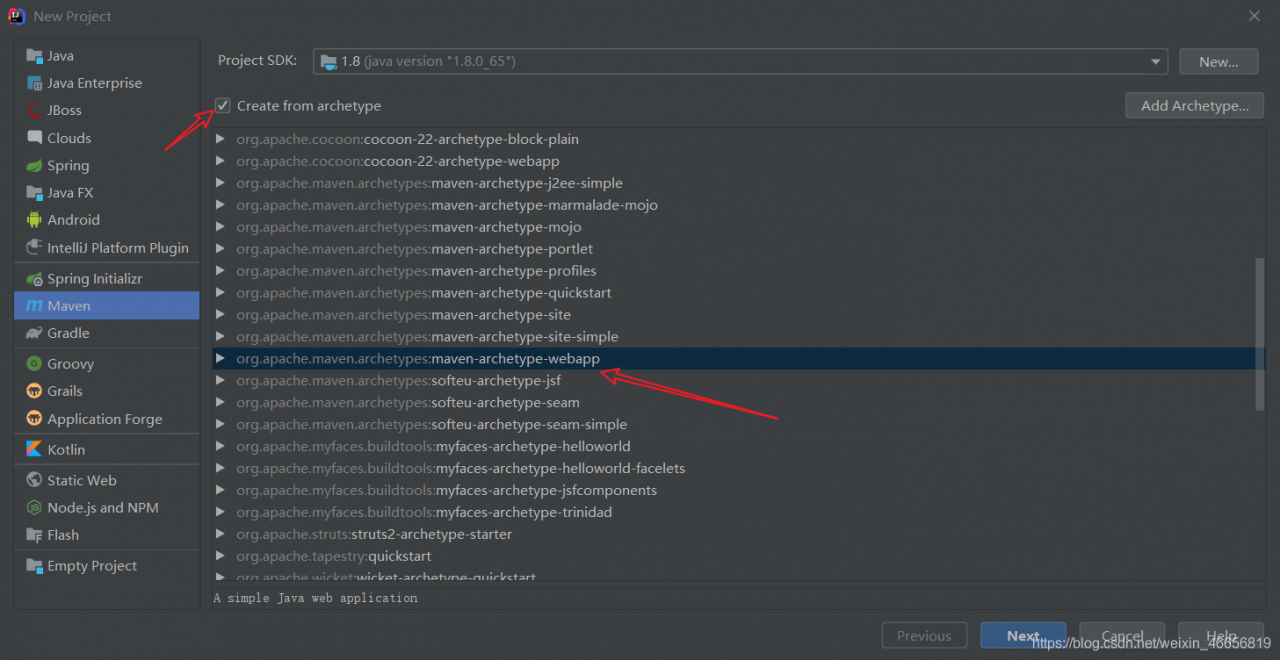This screenshot has width=1280, height=660.
Task: Click the archetype list vertical scrollbar
Action: coord(1260,334)
